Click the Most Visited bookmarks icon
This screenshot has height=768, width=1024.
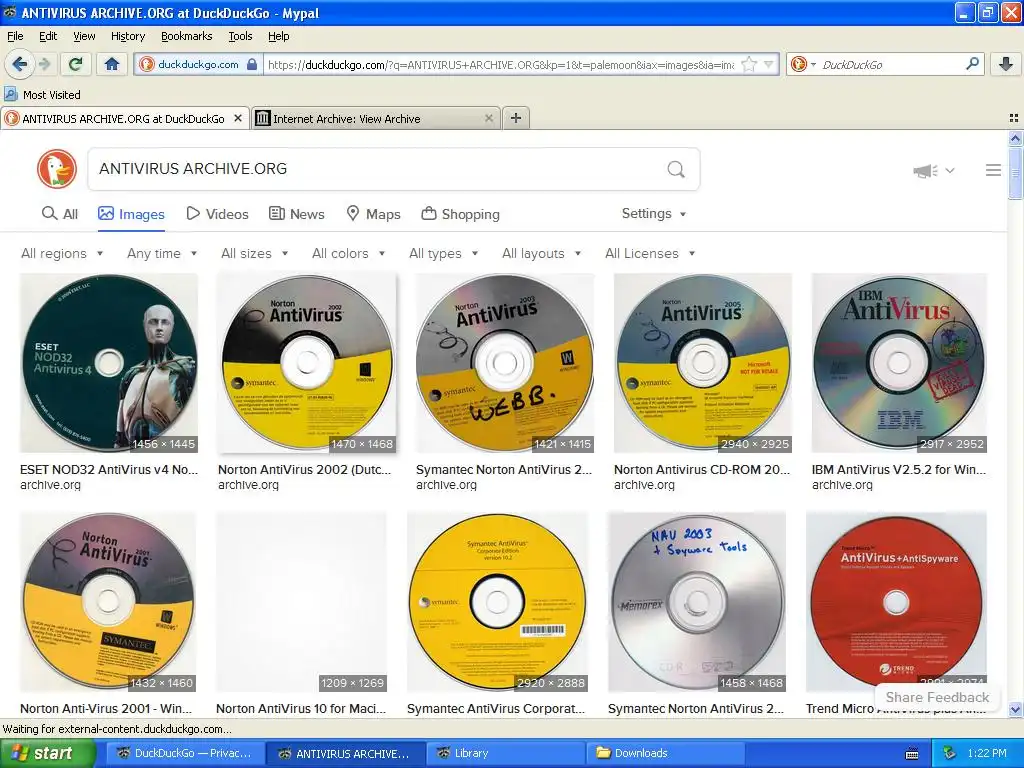[10, 94]
